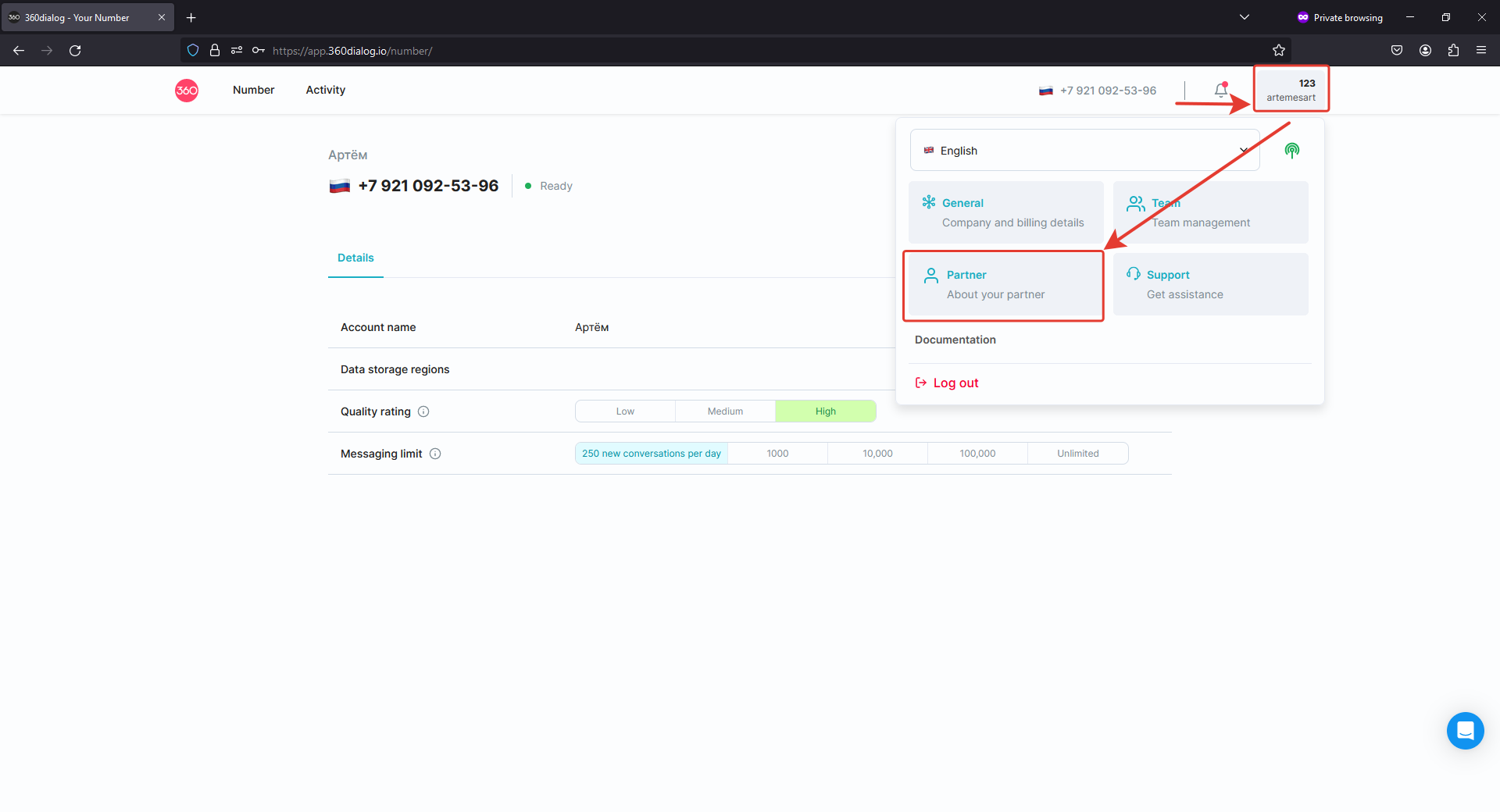Screen dimensions: 1500x812
Task: Open the notifications bell
Action: pyautogui.click(x=1220, y=91)
